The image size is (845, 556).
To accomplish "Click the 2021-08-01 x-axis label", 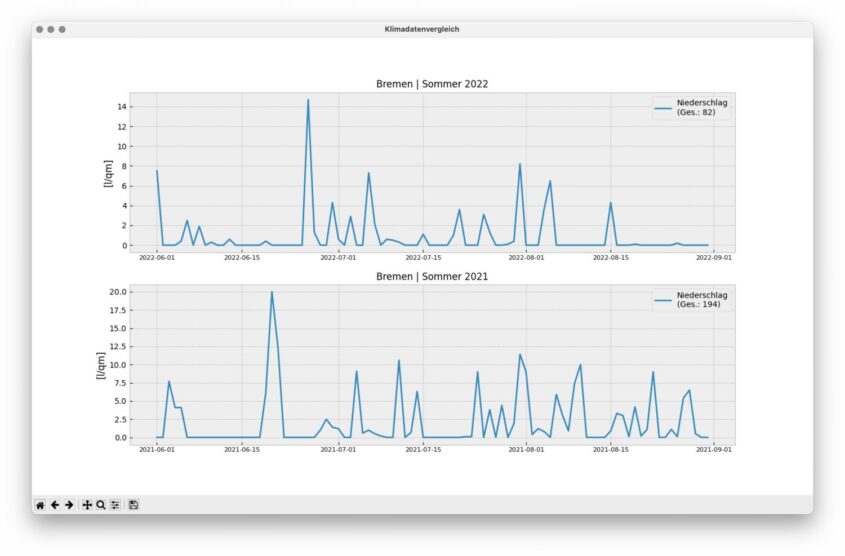I will tap(527, 449).
